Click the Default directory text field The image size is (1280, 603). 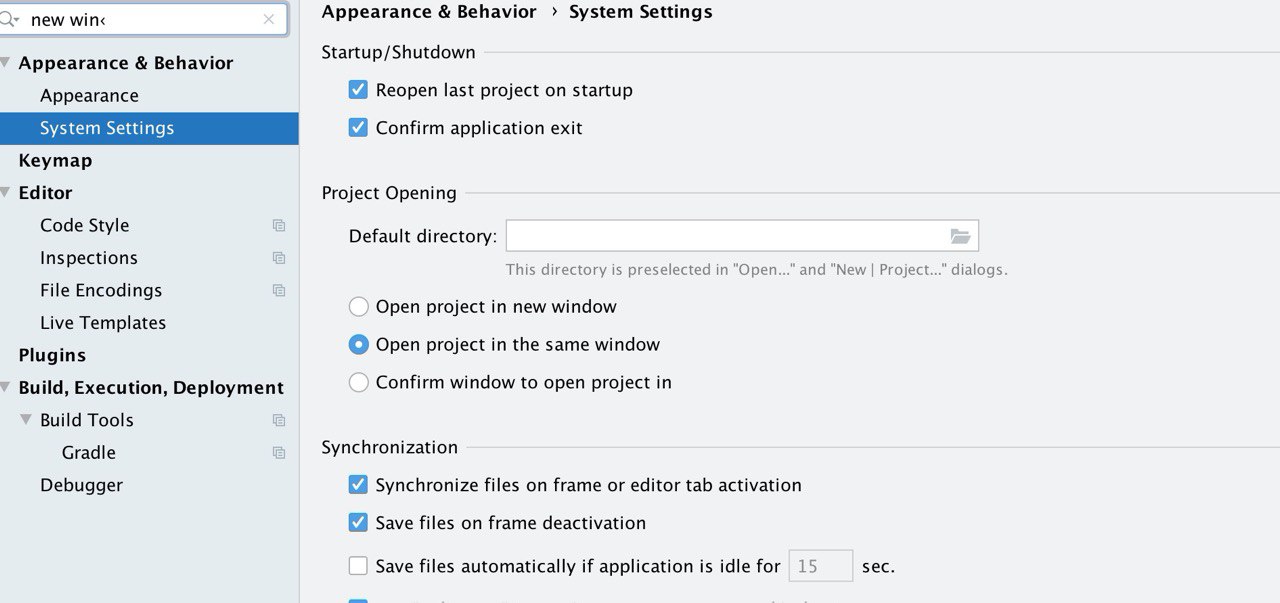tap(725, 236)
